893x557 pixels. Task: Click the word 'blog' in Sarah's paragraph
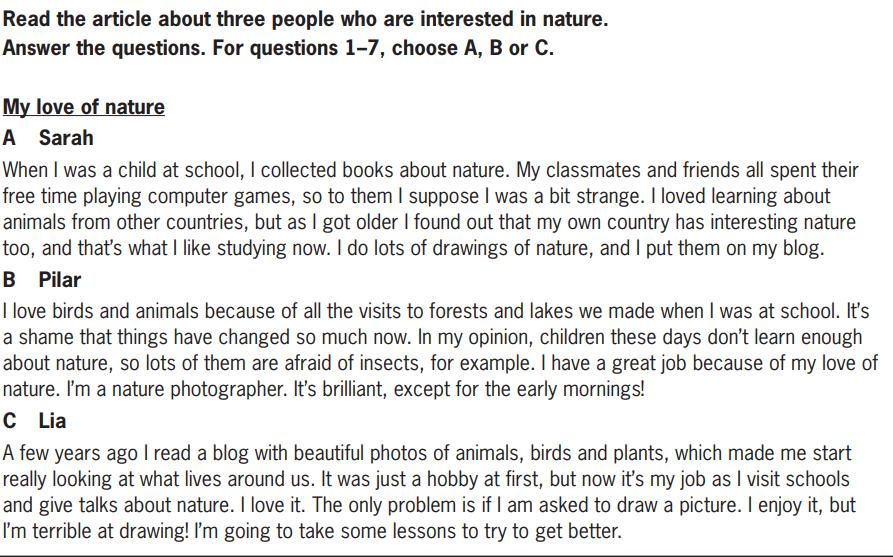point(801,249)
